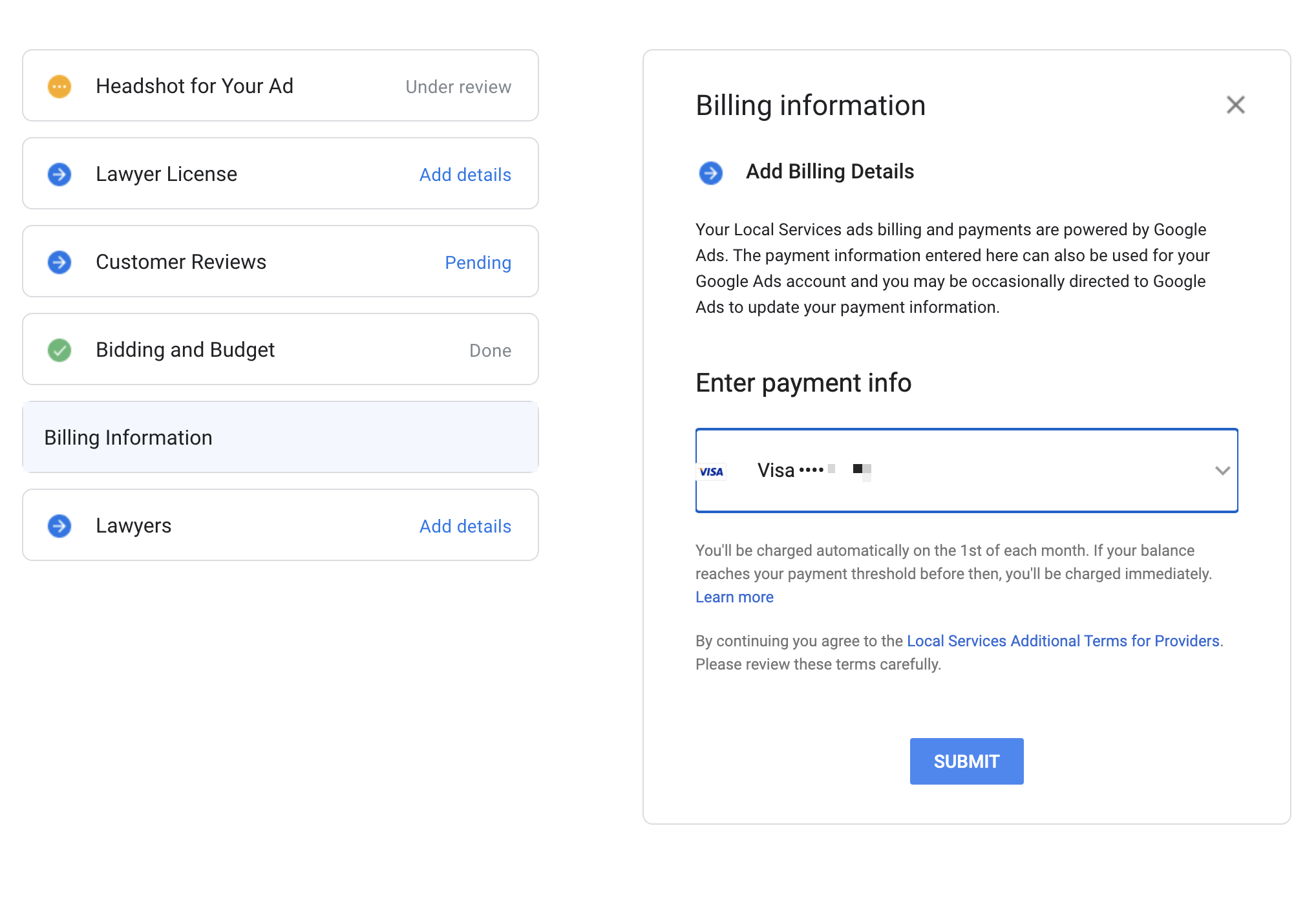The width and height of the screenshot is (1316, 910).
Task: Click the orange pending icon beside Headshot
Action: pyautogui.click(x=59, y=87)
